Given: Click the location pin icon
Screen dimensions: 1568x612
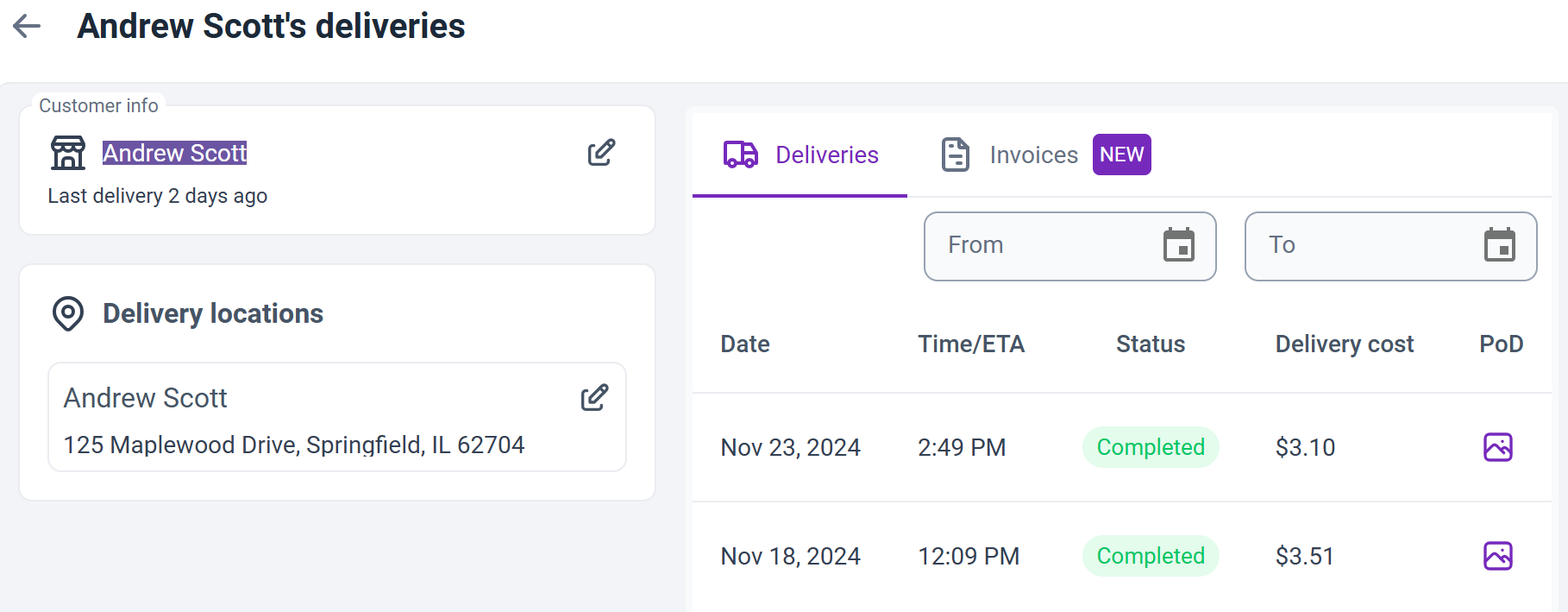Looking at the screenshot, I should coord(68,313).
